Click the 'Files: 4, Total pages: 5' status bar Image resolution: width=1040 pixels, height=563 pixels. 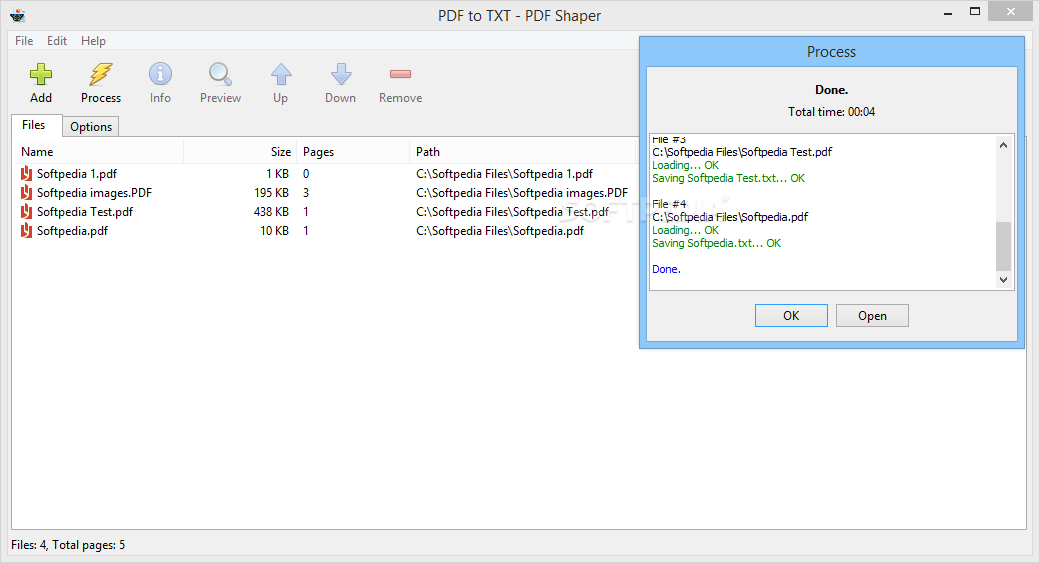(x=68, y=545)
